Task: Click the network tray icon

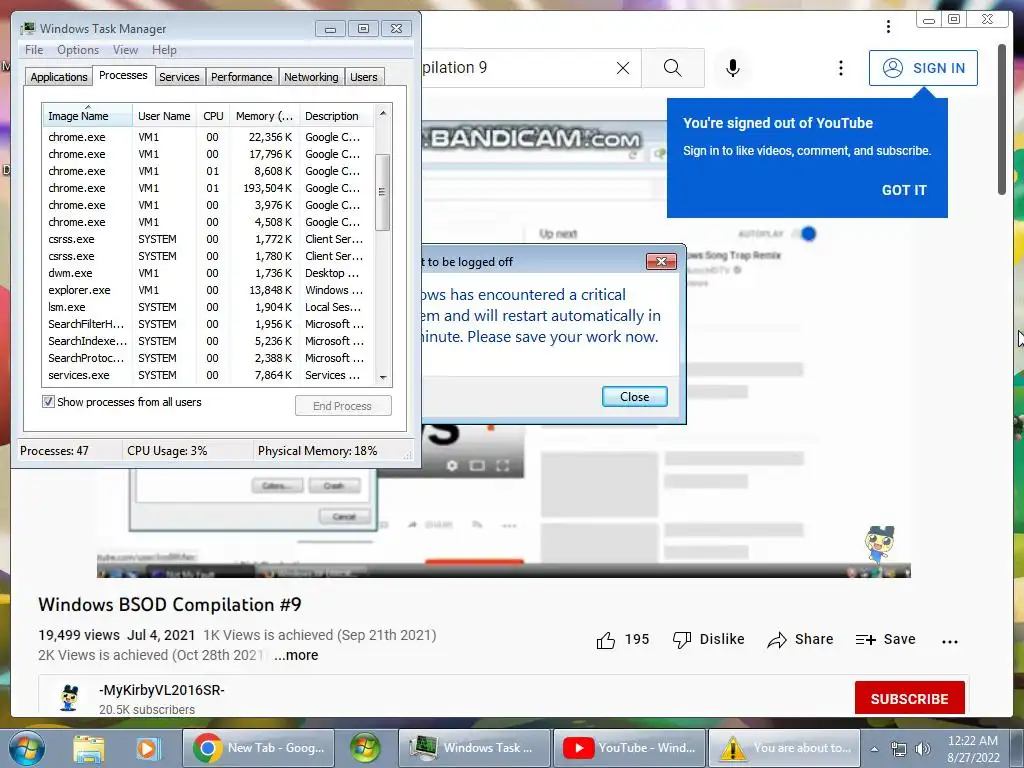Action: click(899, 749)
